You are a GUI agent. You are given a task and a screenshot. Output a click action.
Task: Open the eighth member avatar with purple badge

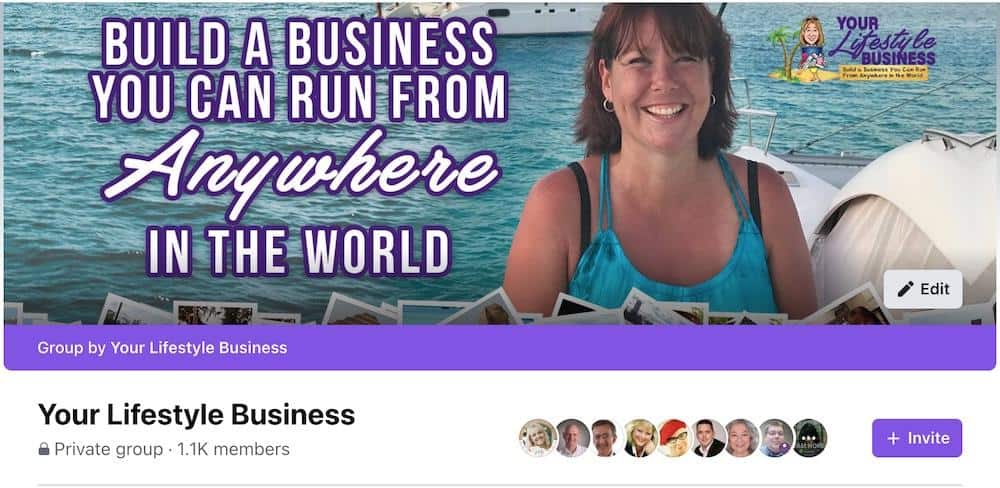click(776, 438)
